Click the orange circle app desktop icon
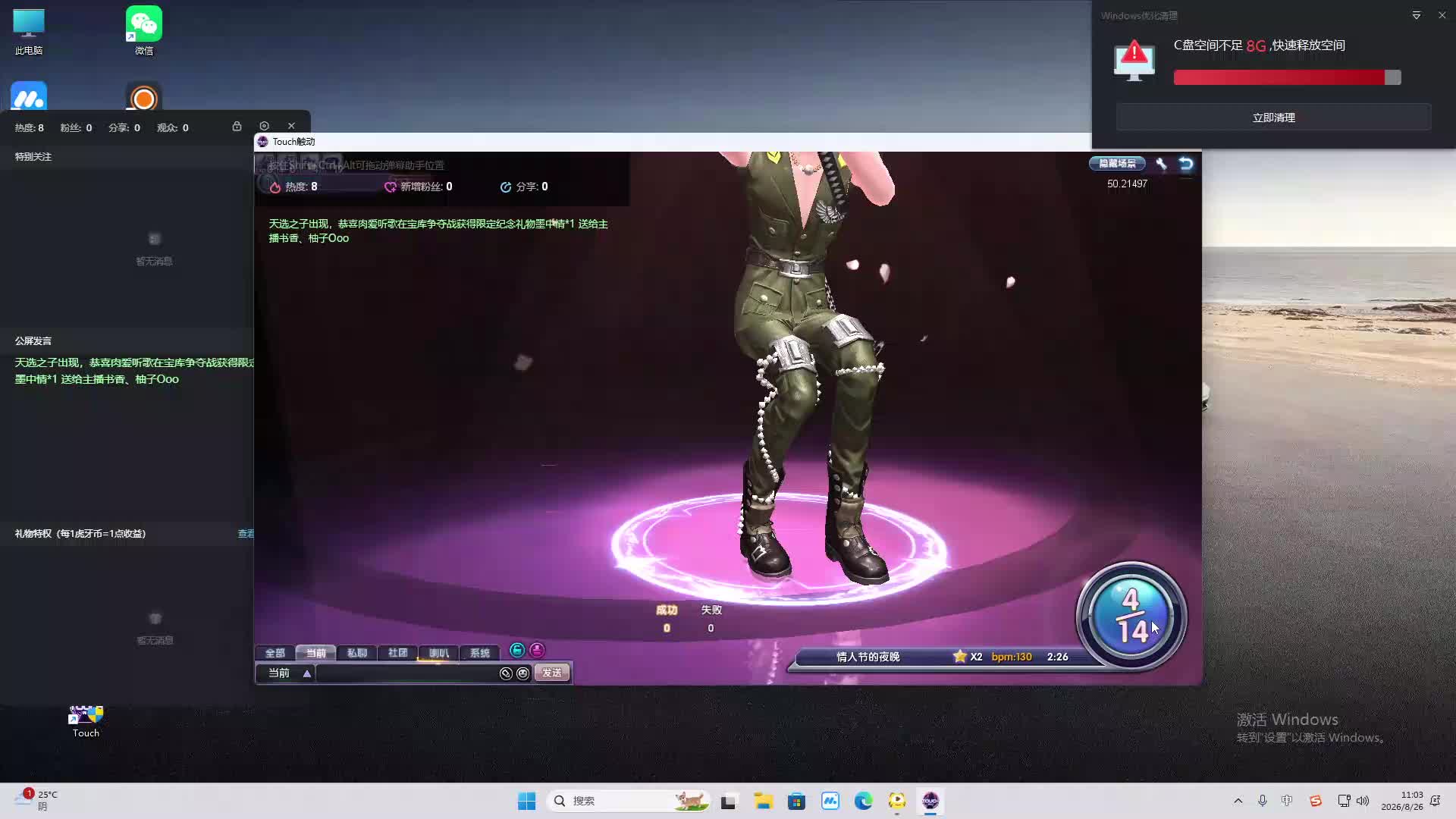The width and height of the screenshot is (1456, 819). (x=144, y=96)
